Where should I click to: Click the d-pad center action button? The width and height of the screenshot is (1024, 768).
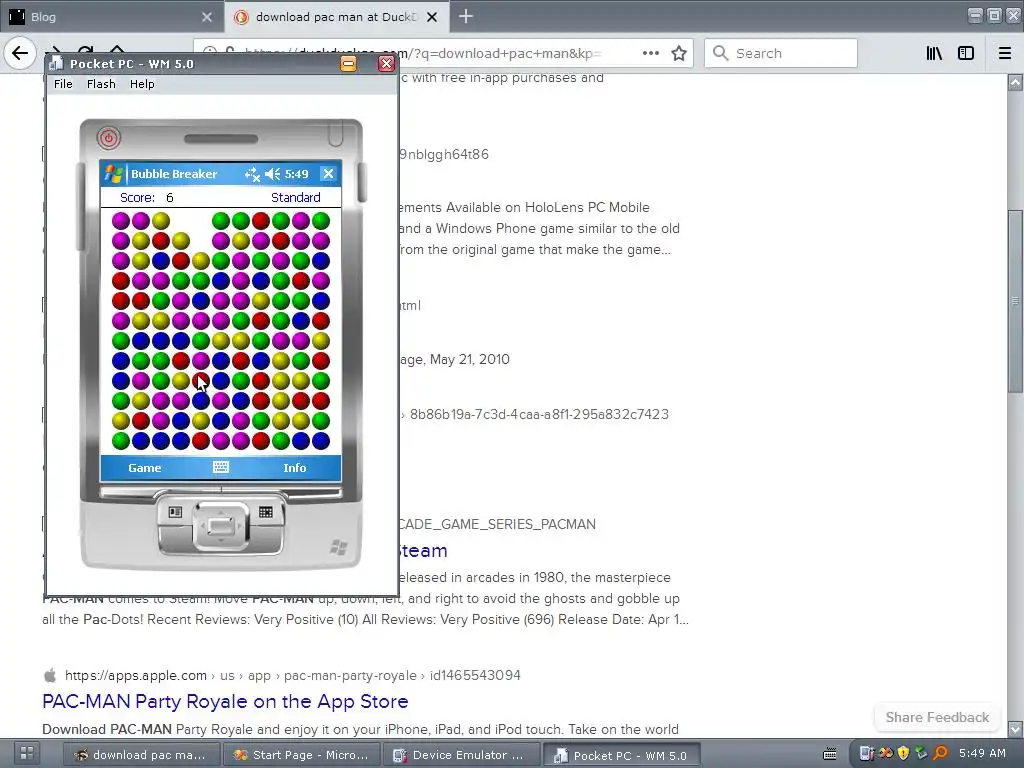point(221,526)
